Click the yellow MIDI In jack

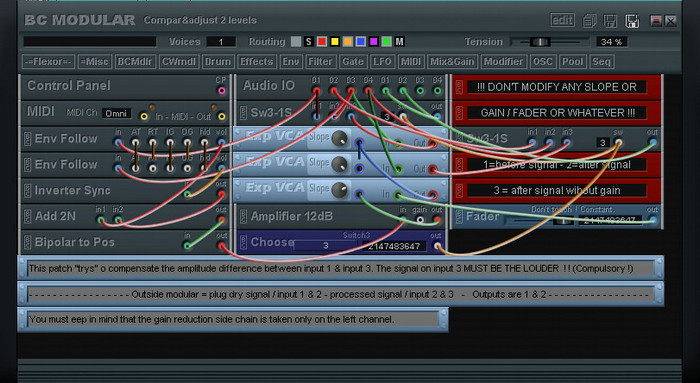coord(144,116)
